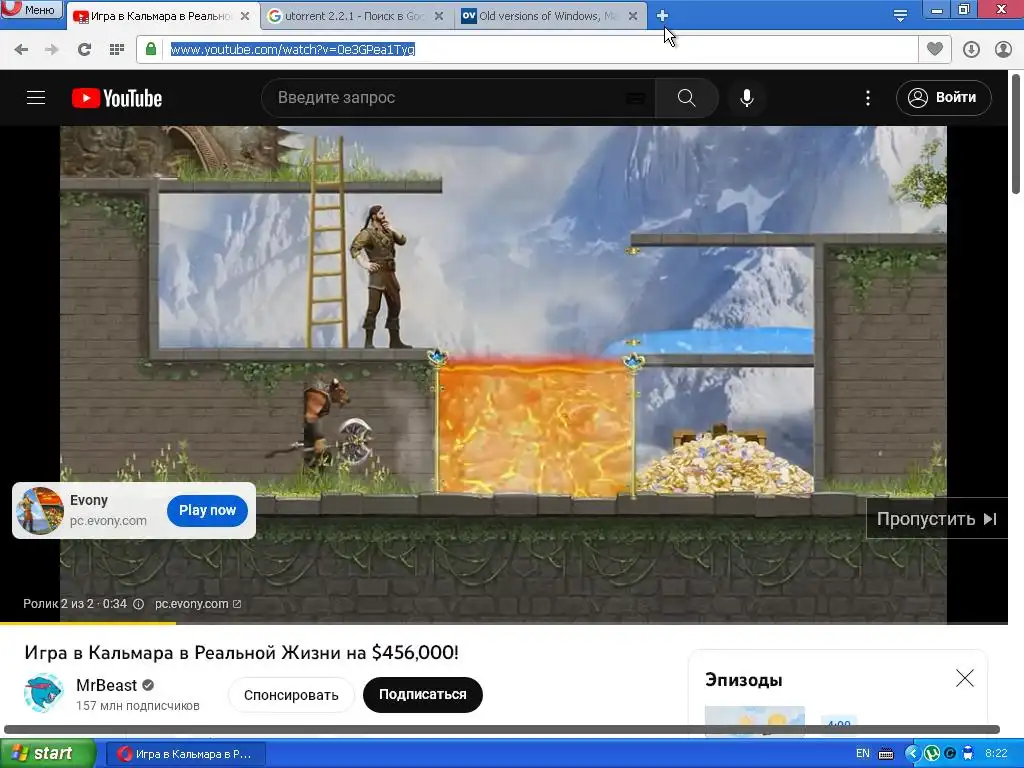
Task: Open YouTube settings three-dot menu
Action: pyautogui.click(x=867, y=98)
